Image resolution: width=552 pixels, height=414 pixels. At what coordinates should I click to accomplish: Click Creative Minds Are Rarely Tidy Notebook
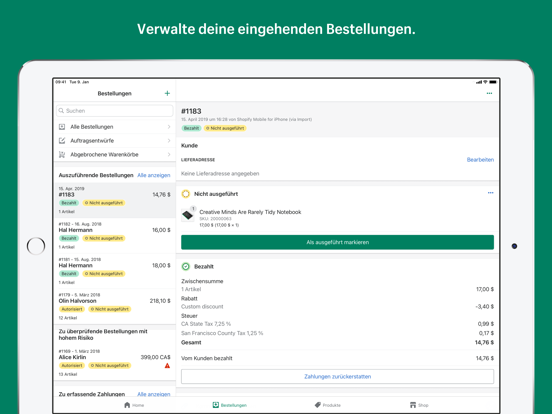pos(250,212)
